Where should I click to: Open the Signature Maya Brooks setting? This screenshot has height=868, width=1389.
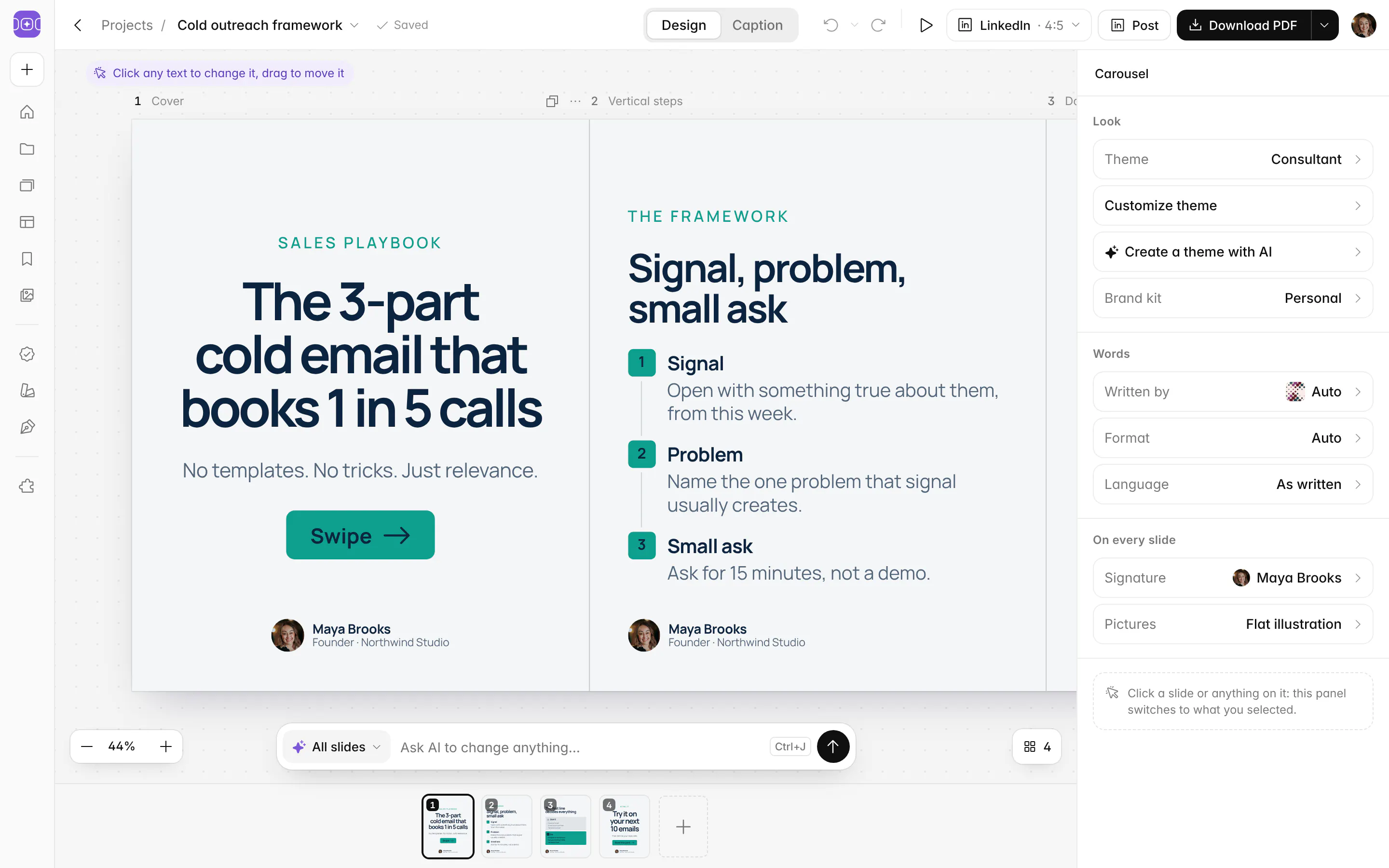(x=1232, y=578)
